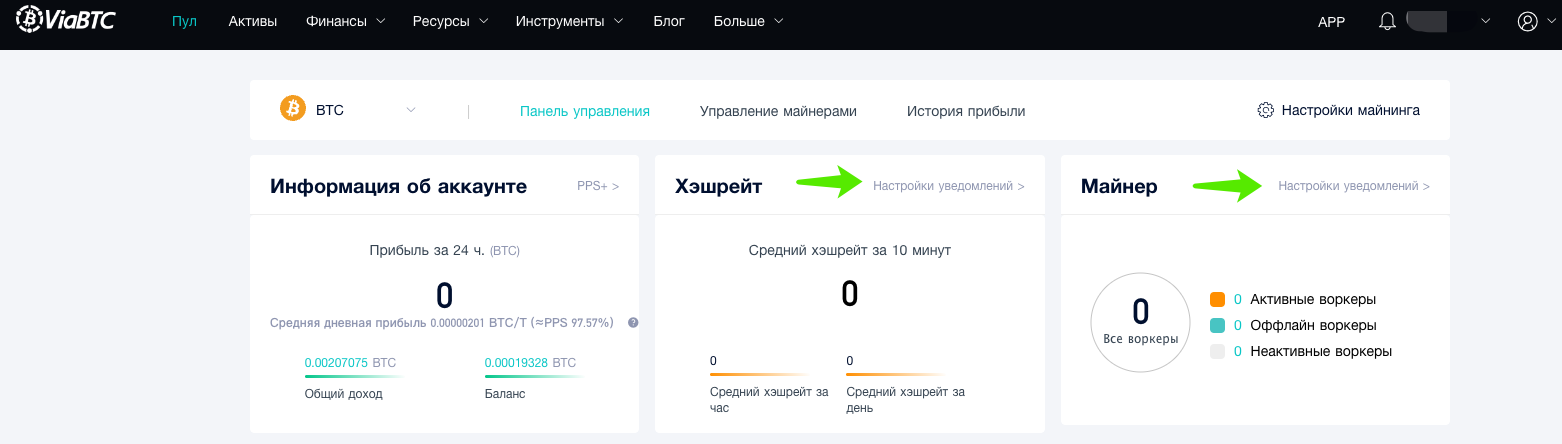Open the Инструменты dropdown menu
Image resolution: width=1562 pixels, height=444 pixels.
(570, 21)
